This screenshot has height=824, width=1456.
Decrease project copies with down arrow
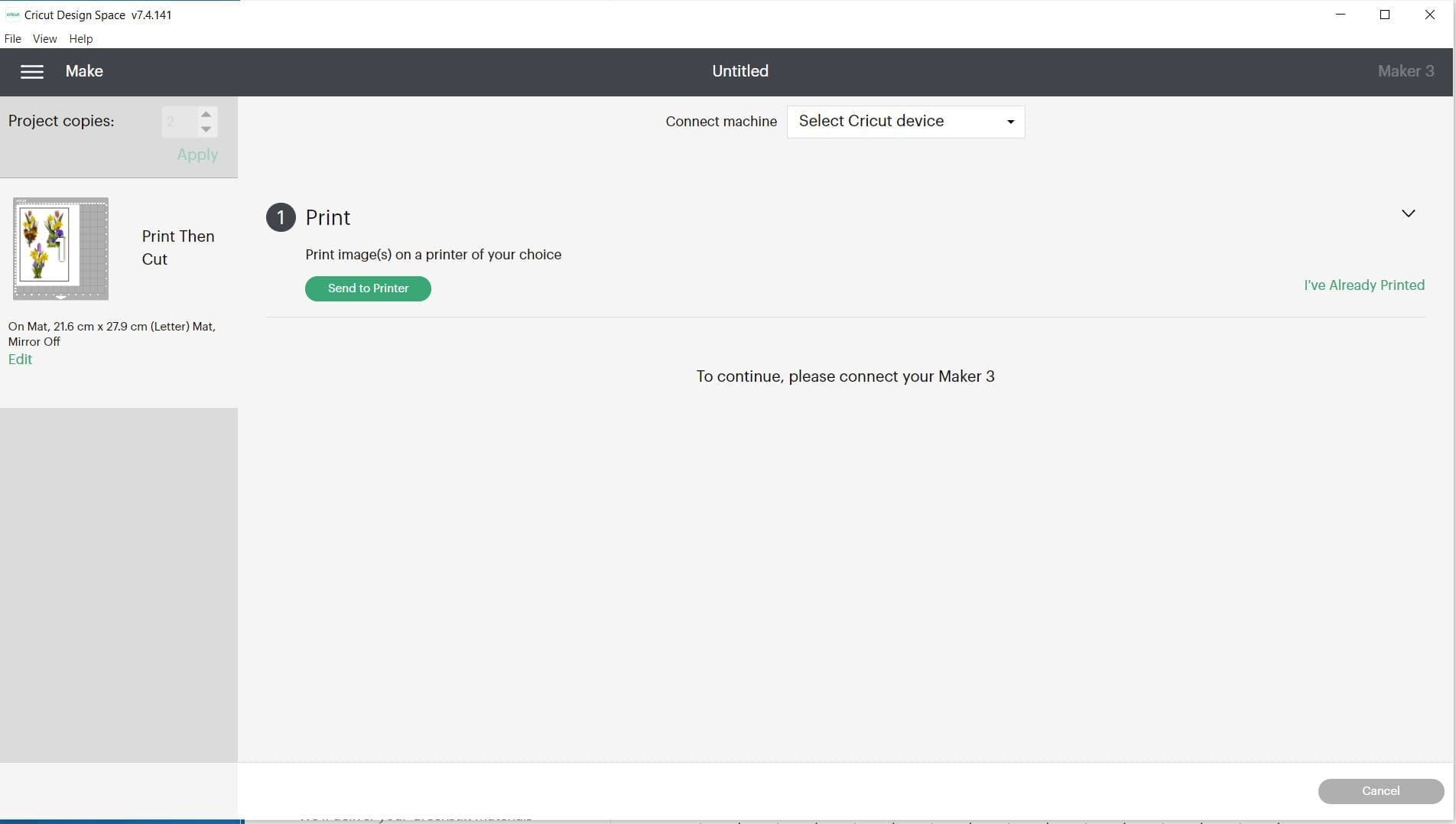tap(206, 129)
